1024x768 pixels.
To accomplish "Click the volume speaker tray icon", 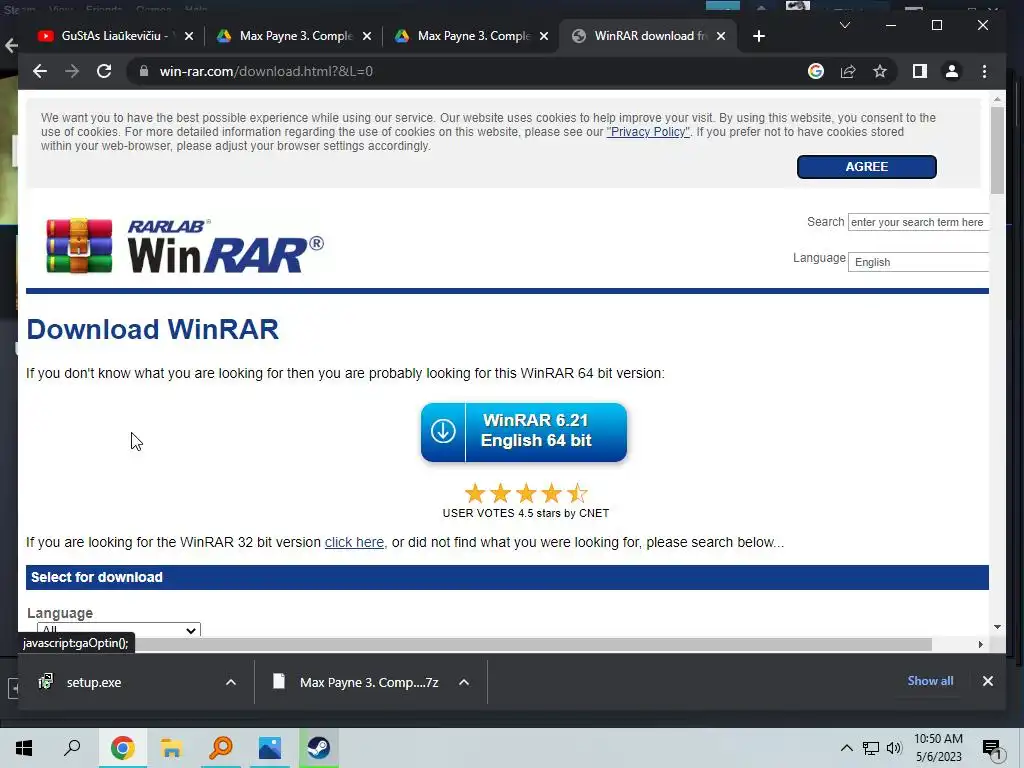I will coord(894,748).
